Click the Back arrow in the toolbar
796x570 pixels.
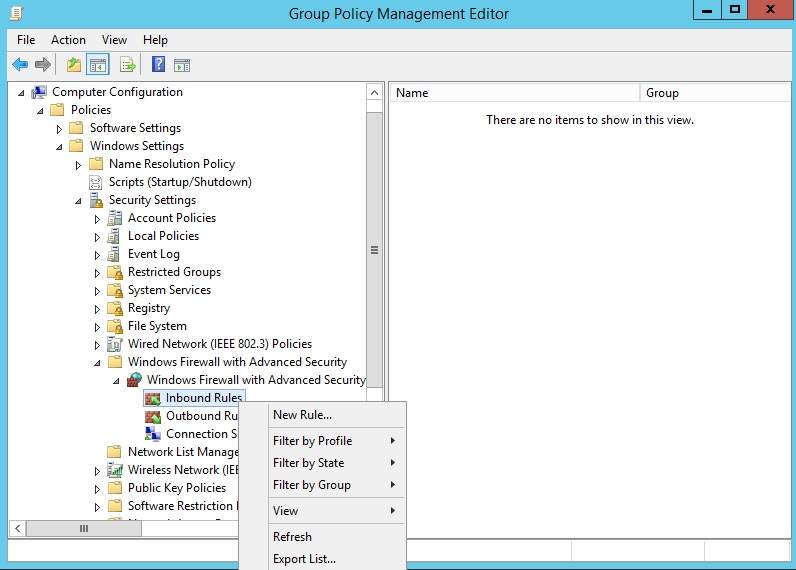[x=20, y=65]
